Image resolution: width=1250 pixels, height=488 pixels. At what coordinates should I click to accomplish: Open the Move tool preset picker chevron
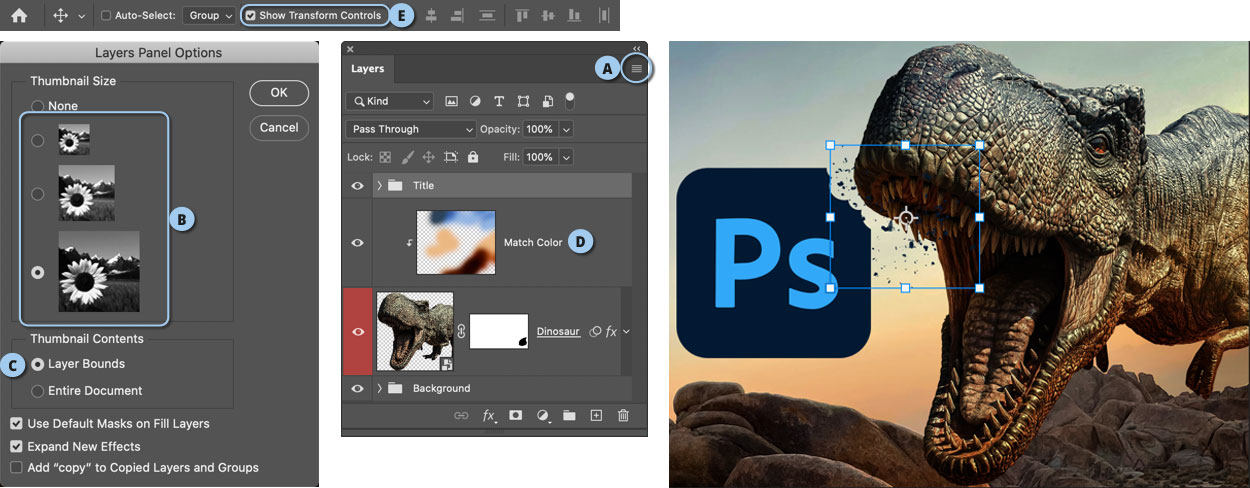(x=81, y=16)
